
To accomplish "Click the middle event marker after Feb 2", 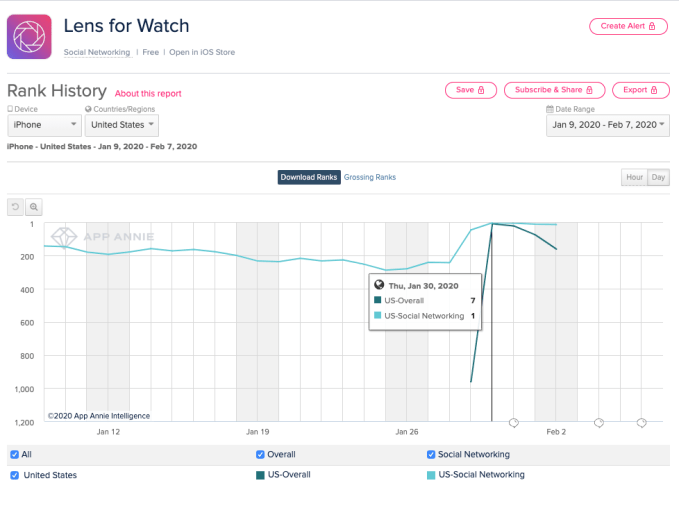I will 598,422.
